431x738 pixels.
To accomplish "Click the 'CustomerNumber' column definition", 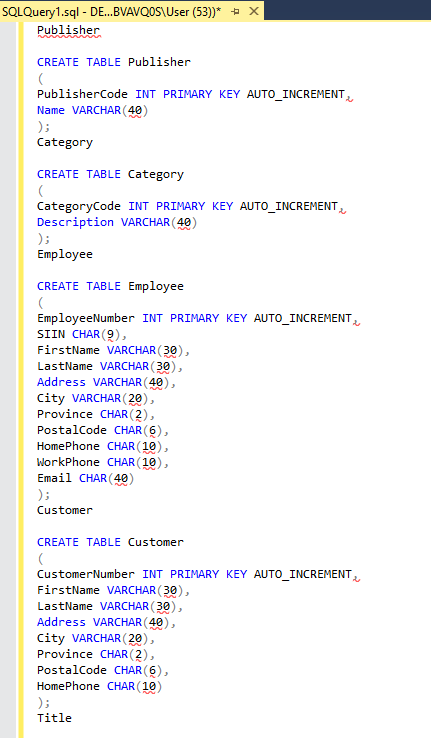I will click(198, 574).
